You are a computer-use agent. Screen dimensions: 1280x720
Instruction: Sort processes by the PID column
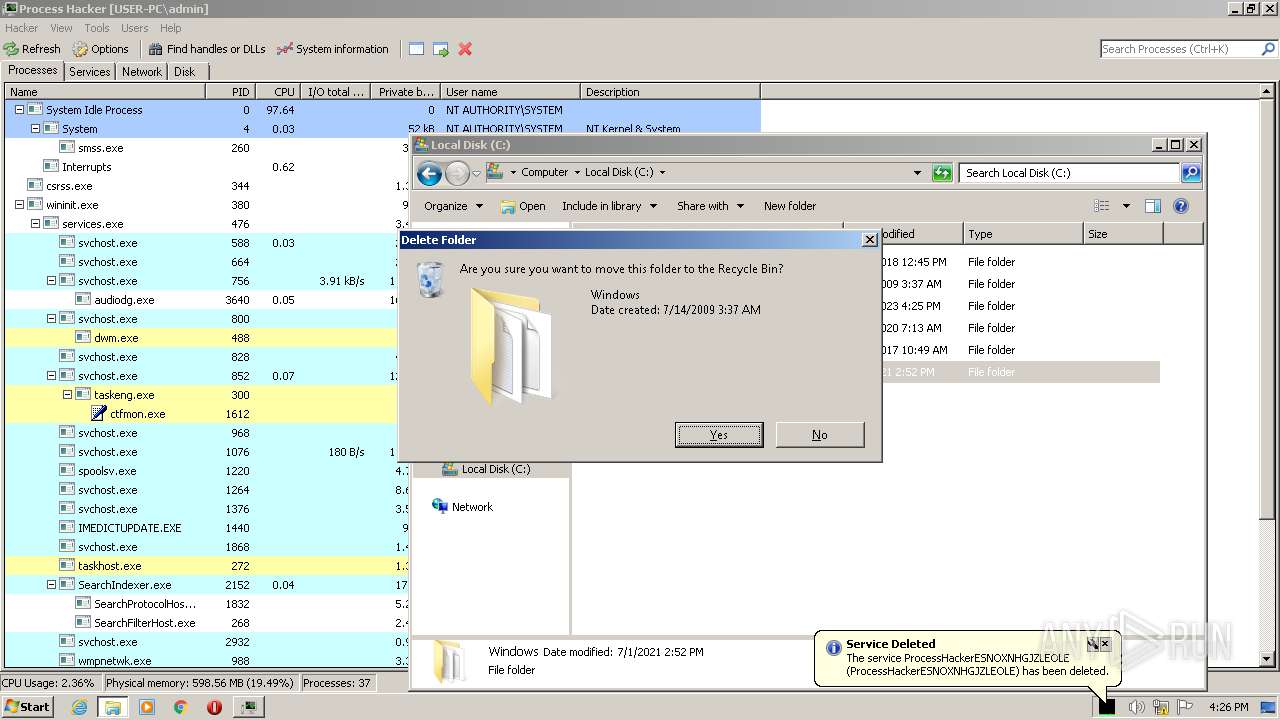click(x=230, y=92)
